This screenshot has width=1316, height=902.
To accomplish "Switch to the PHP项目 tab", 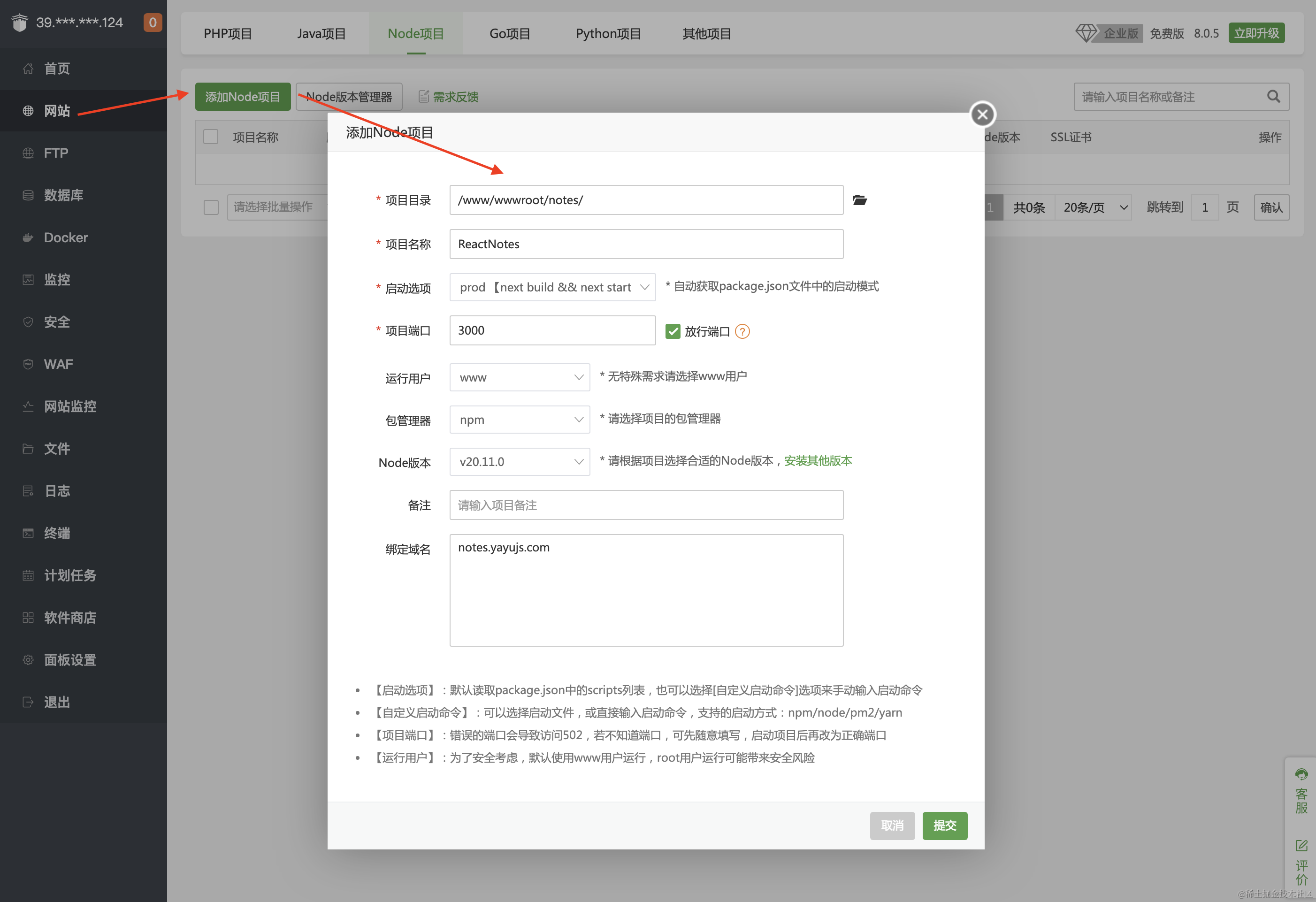I will (228, 33).
